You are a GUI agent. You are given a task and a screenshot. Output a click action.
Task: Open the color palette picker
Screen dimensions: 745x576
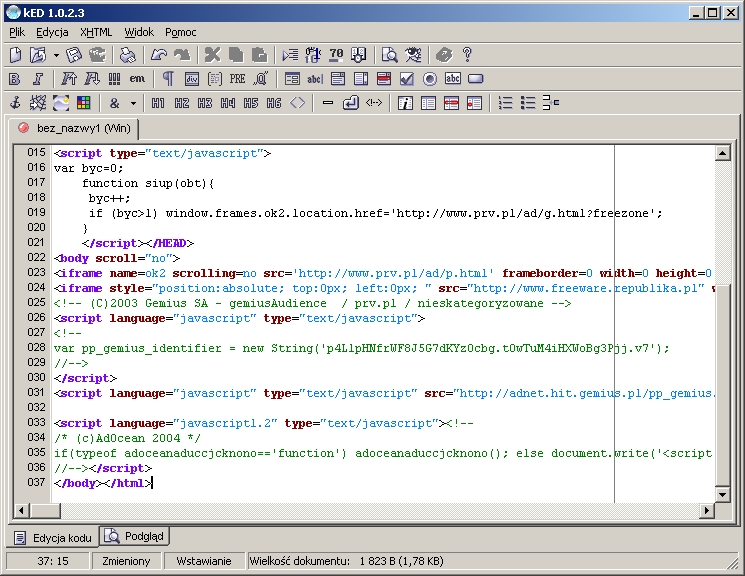point(84,103)
